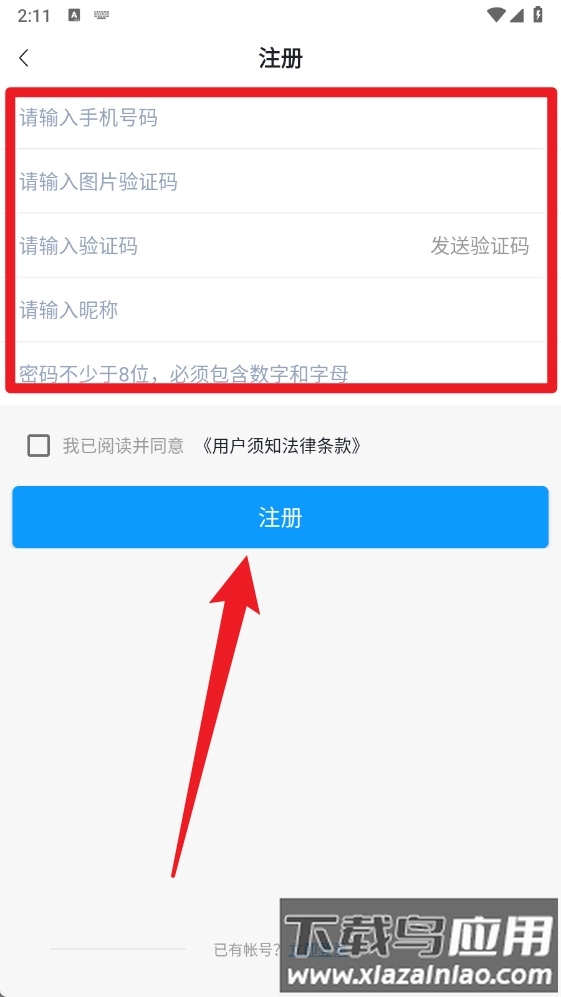Tap the back arrow icon
This screenshot has height=997, width=561.
[24, 58]
